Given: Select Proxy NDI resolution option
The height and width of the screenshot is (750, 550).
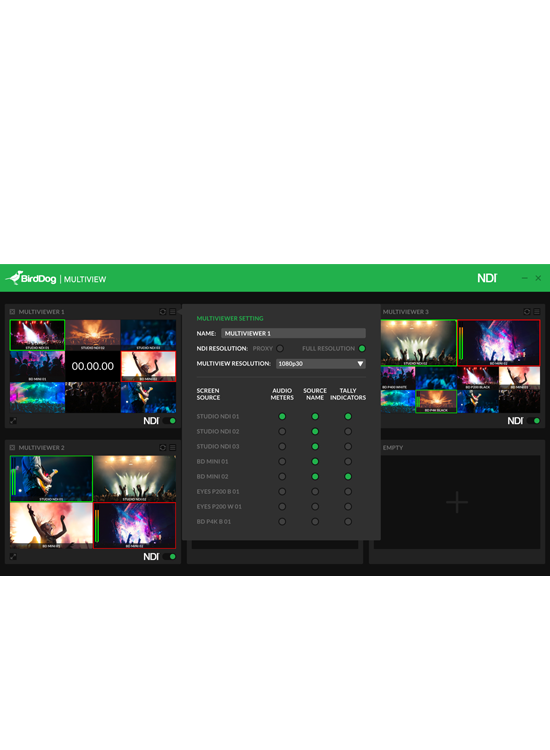Looking at the screenshot, I should [280, 348].
